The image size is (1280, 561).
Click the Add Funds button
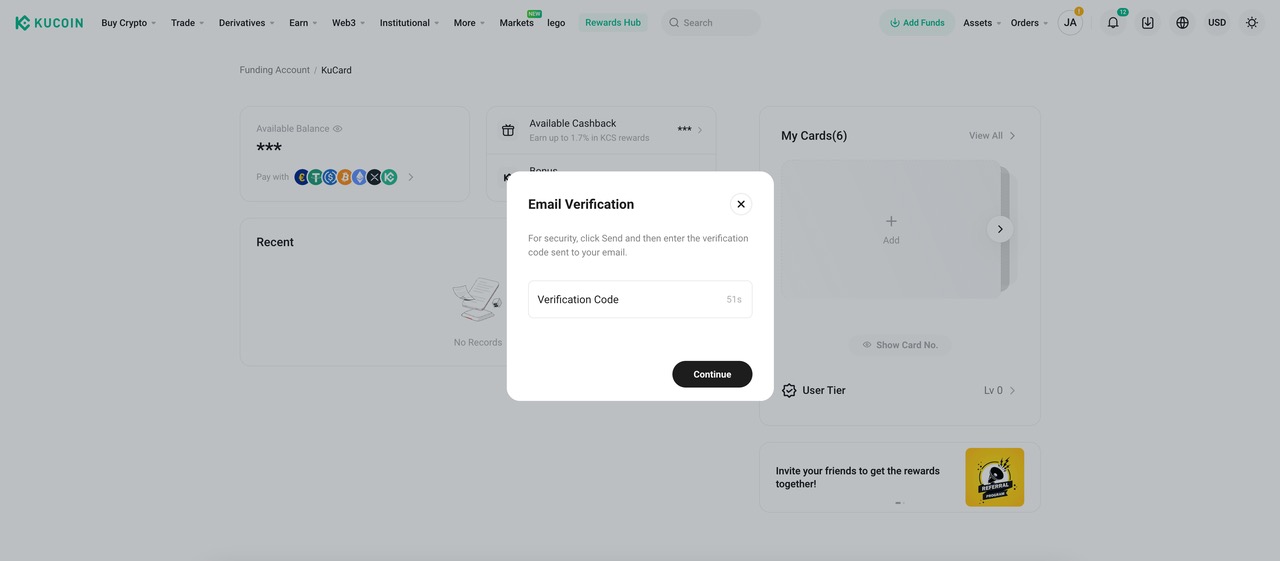917,22
